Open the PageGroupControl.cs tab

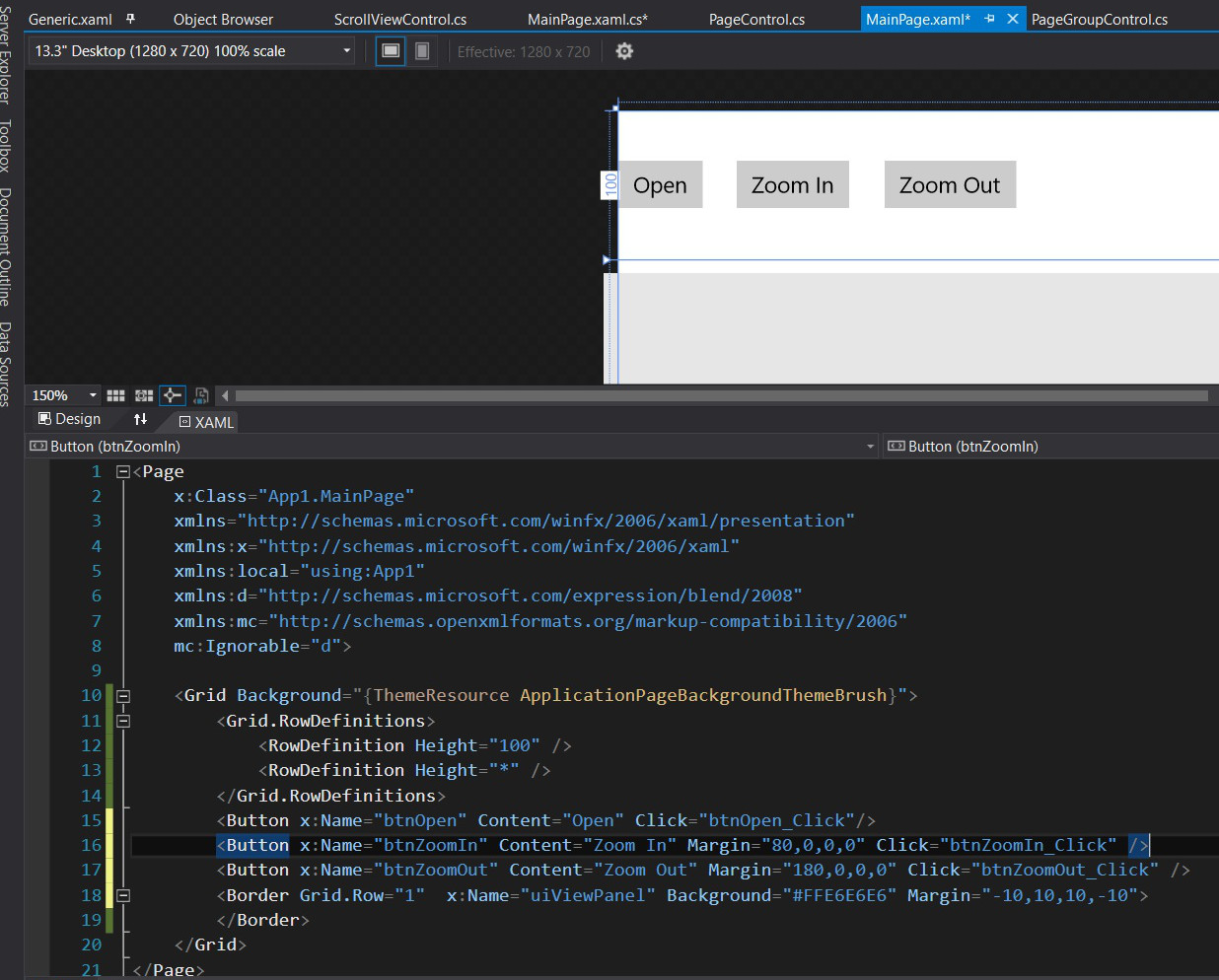[1099, 20]
